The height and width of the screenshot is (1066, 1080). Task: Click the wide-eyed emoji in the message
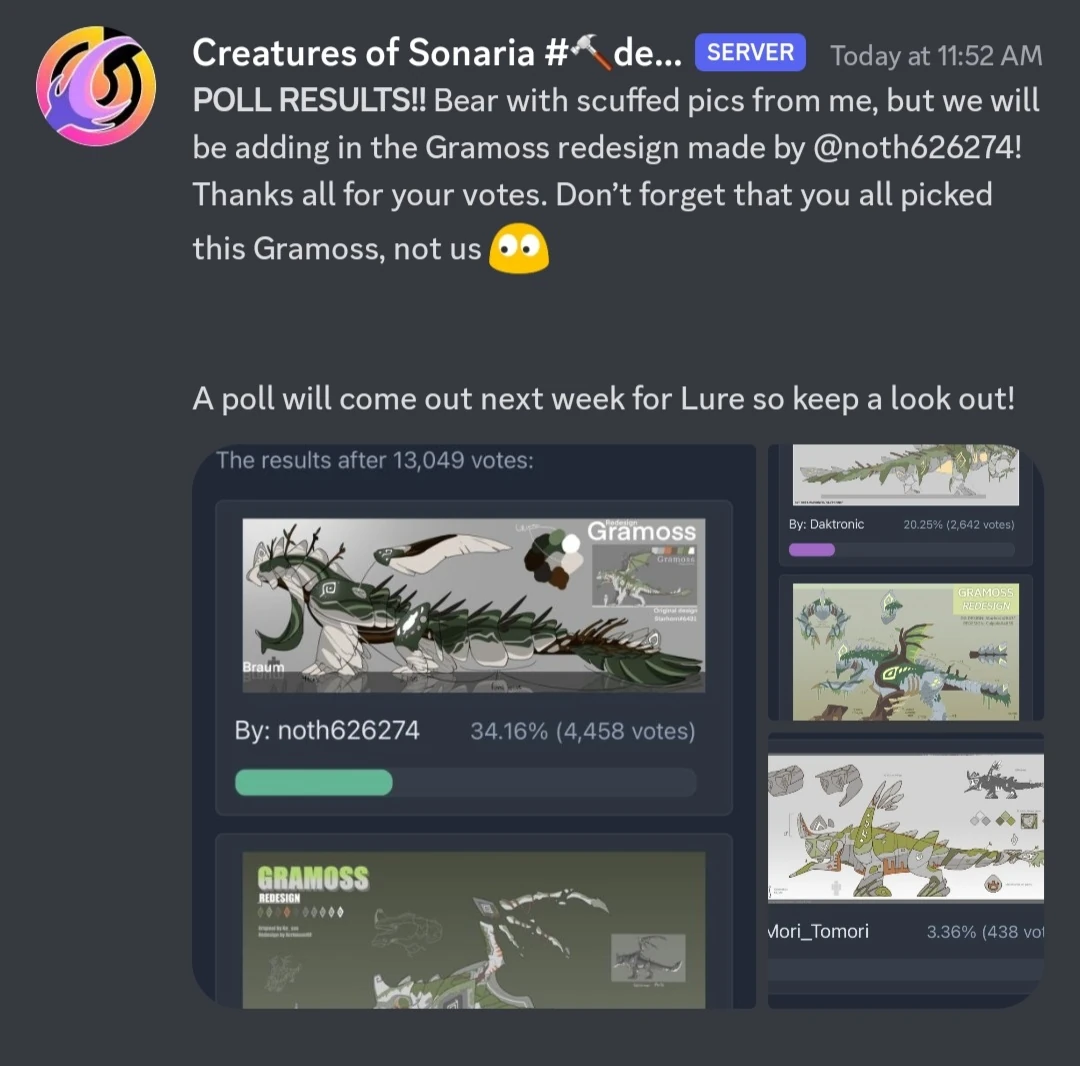click(x=519, y=249)
